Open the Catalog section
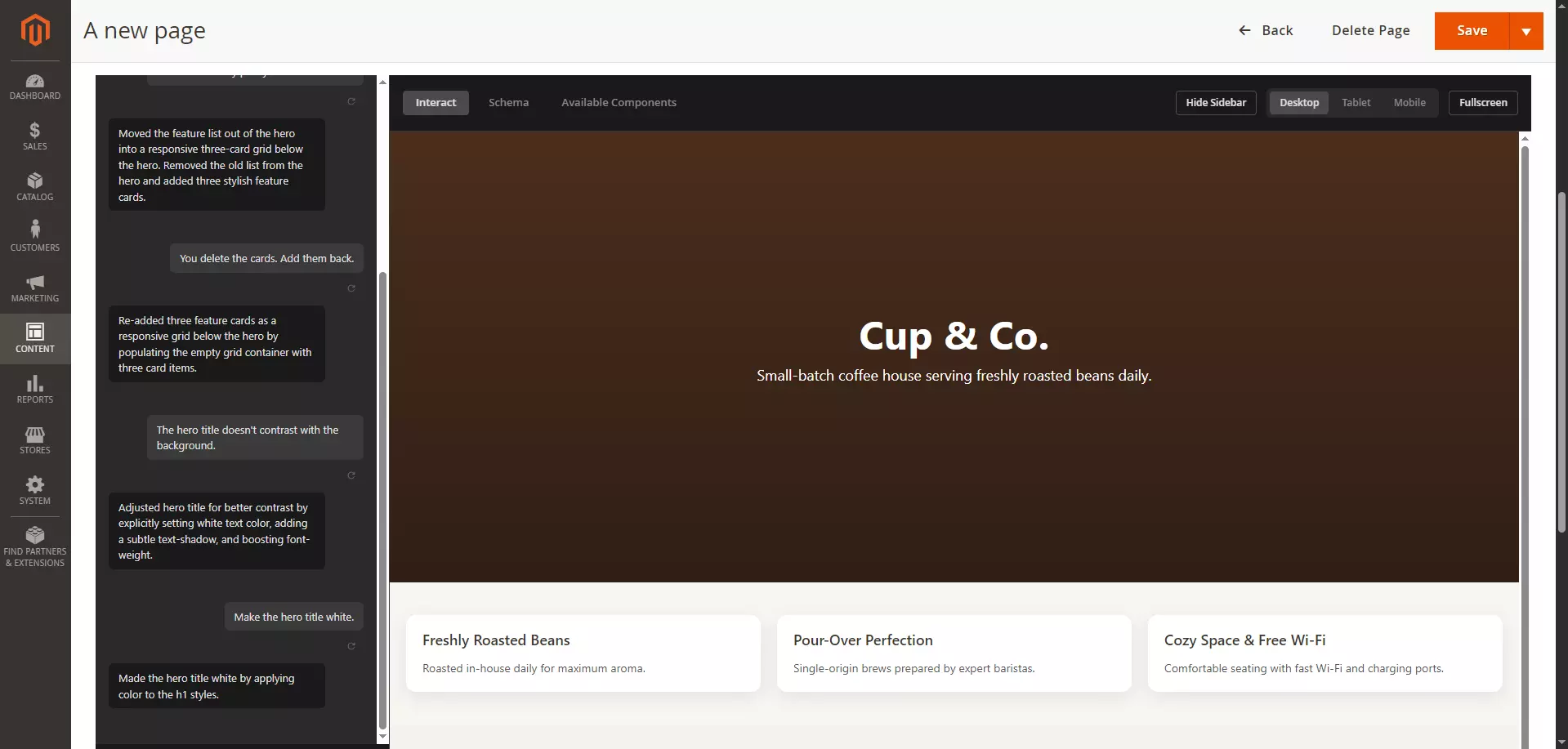The width and height of the screenshot is (1568, 749). [35, 186]
